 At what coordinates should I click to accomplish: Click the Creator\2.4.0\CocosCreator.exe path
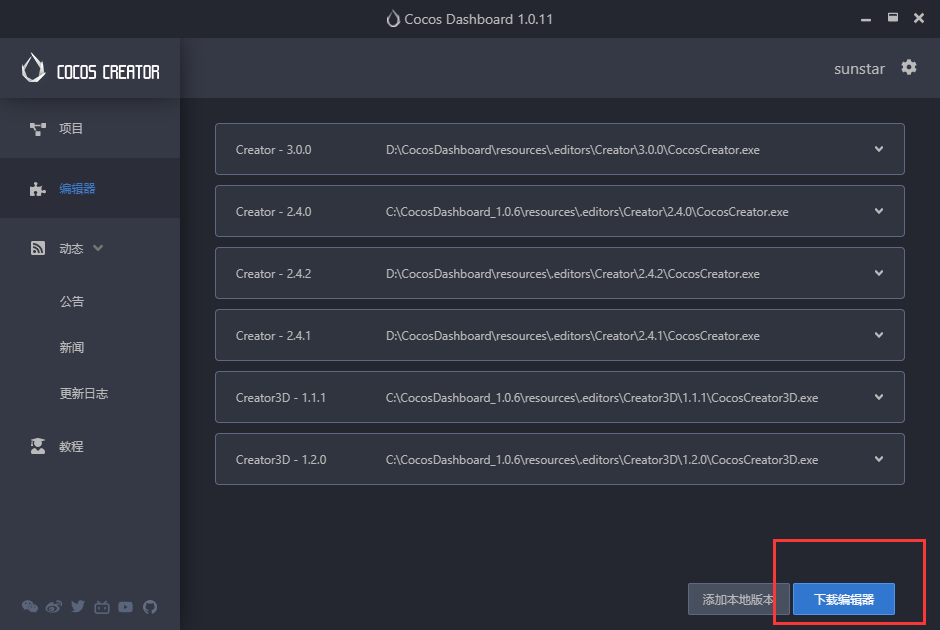(x=587, y=212)
